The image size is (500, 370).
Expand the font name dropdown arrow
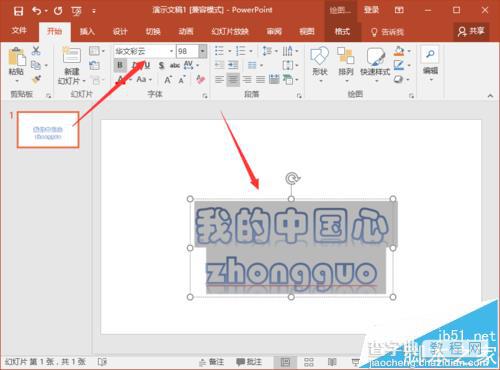tap(171, 51)
